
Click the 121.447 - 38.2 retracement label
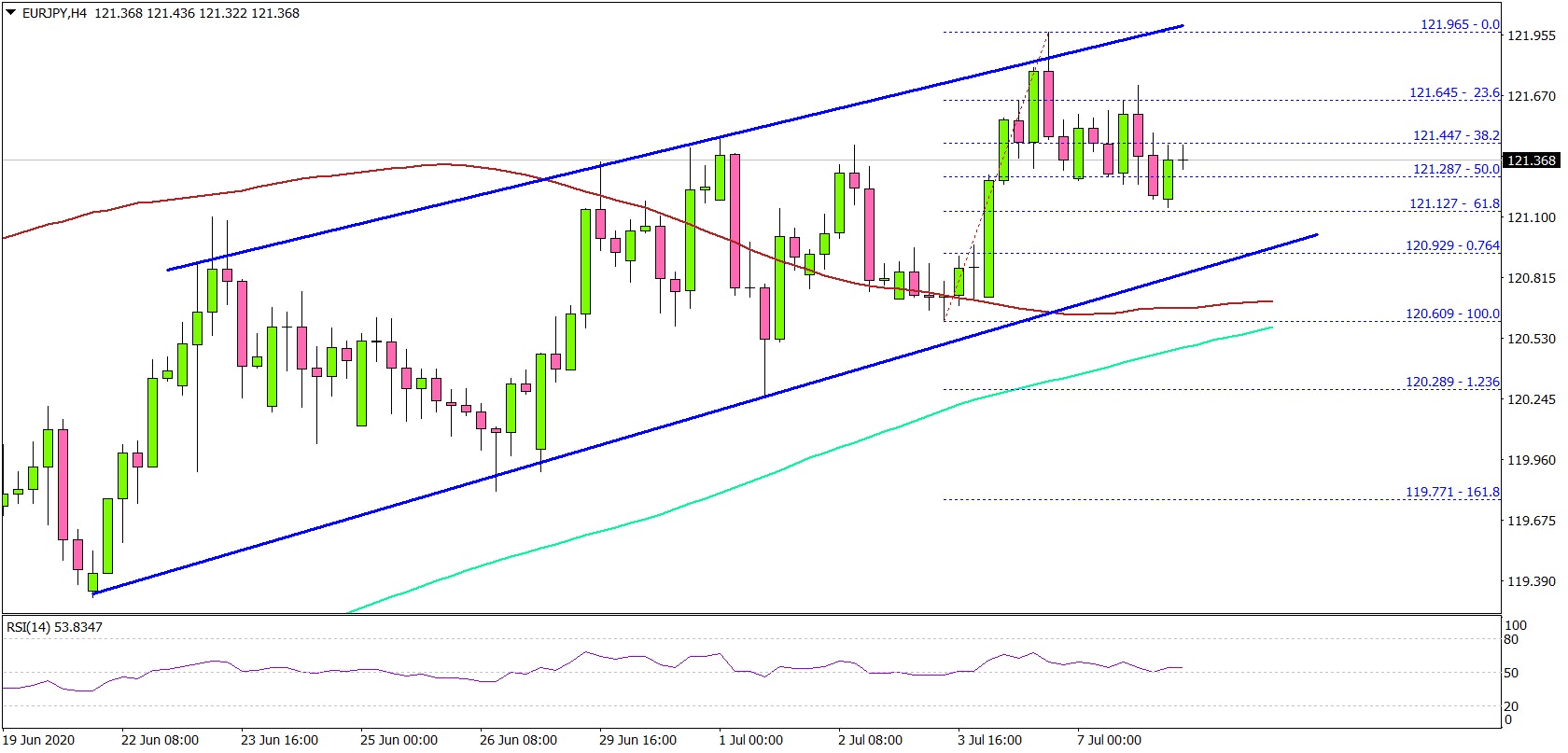1455,135
